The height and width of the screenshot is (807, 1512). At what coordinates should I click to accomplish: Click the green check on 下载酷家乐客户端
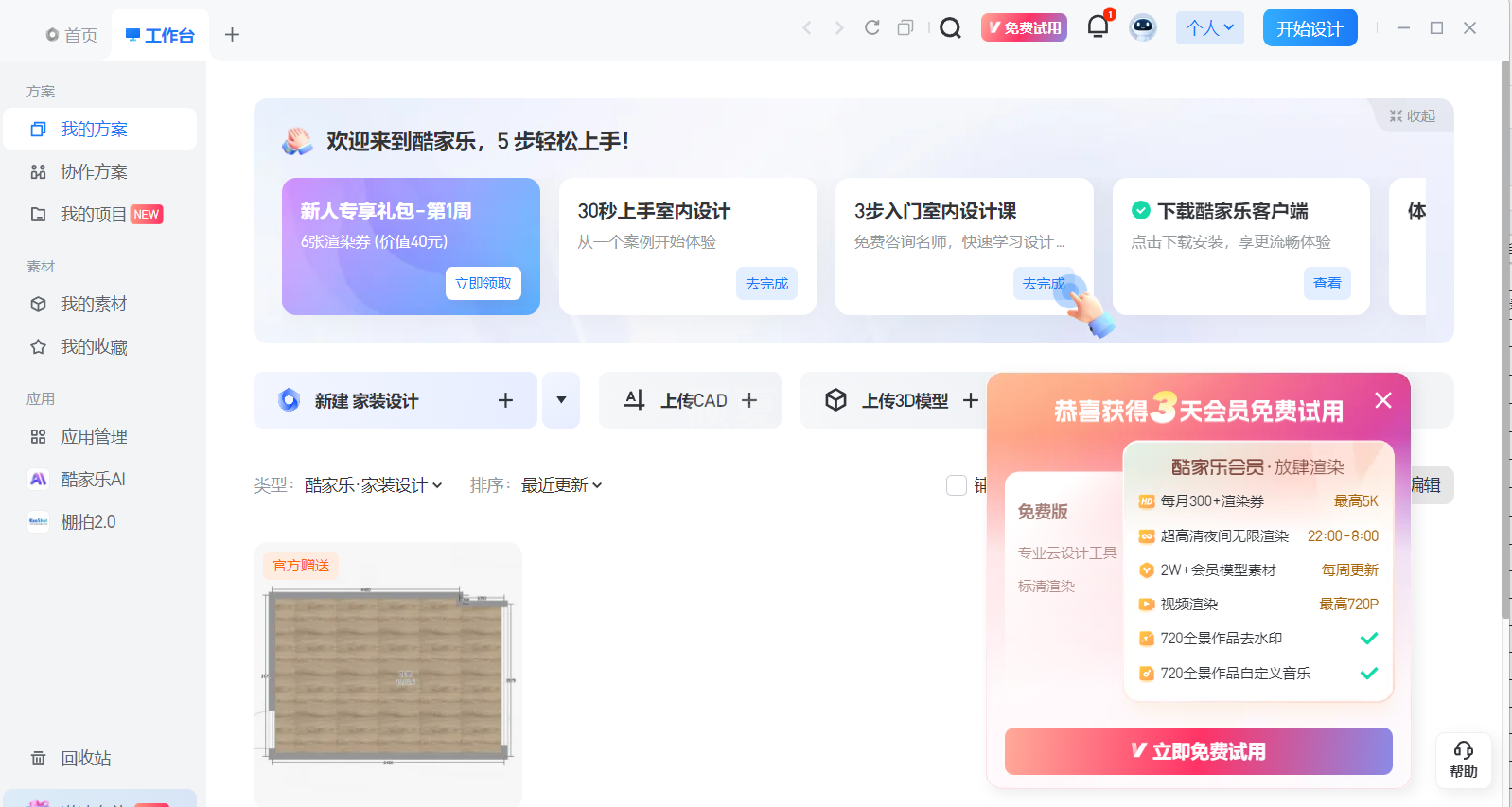point(1141,210)
